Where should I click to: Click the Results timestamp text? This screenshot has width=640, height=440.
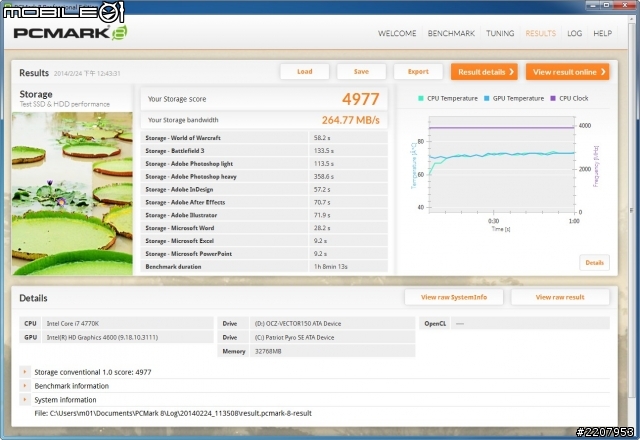(x=87, y=73)
